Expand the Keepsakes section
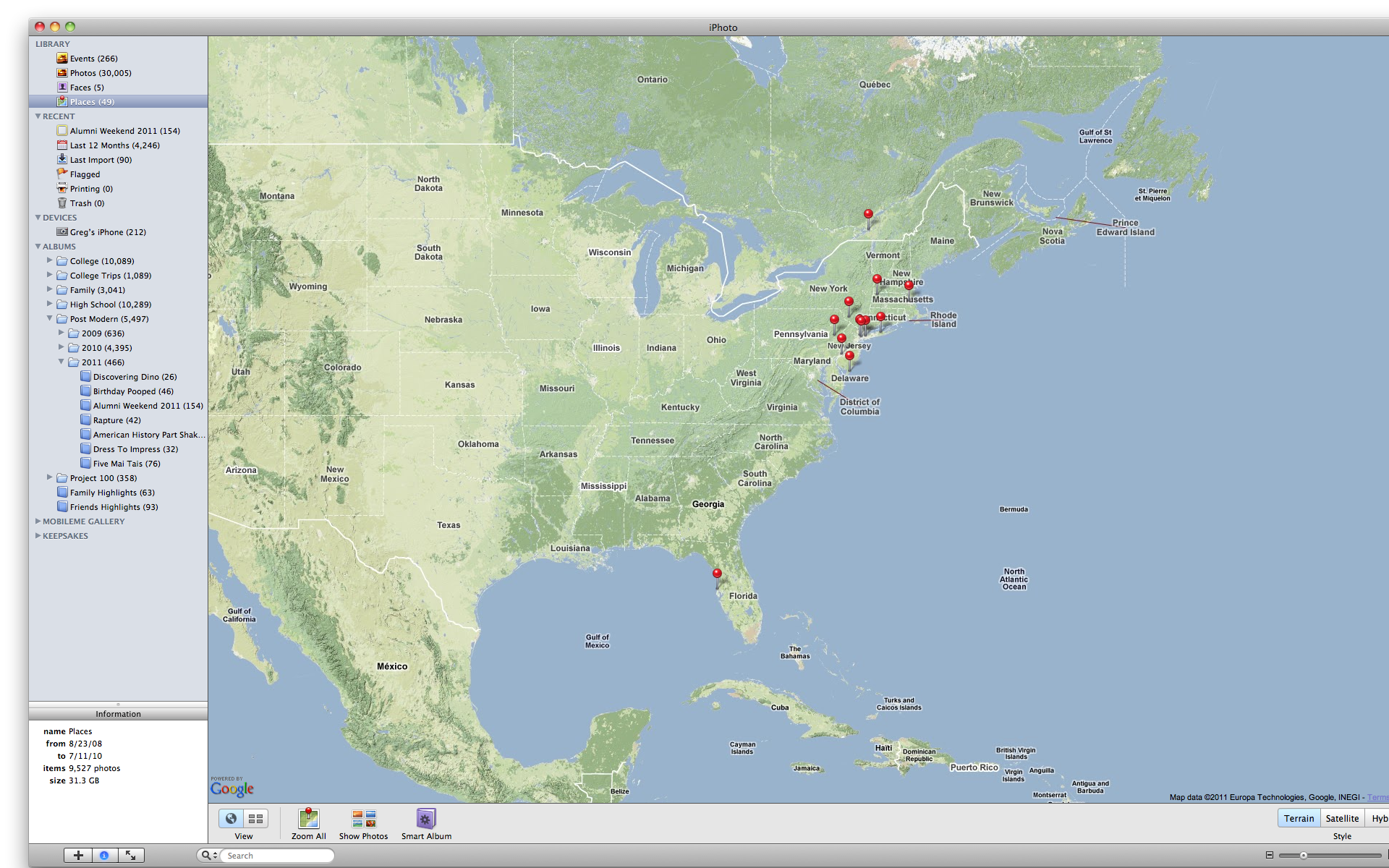 pos(38,535)
